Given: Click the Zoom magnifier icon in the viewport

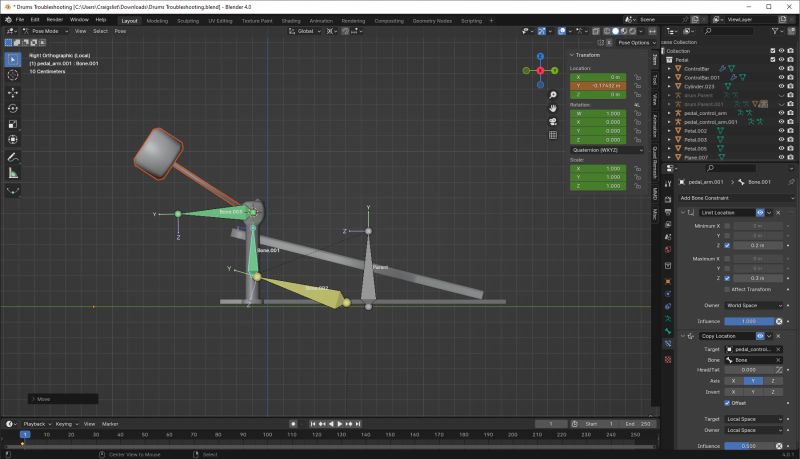Looking at the screenshot, I should click(x=553, y=95).
